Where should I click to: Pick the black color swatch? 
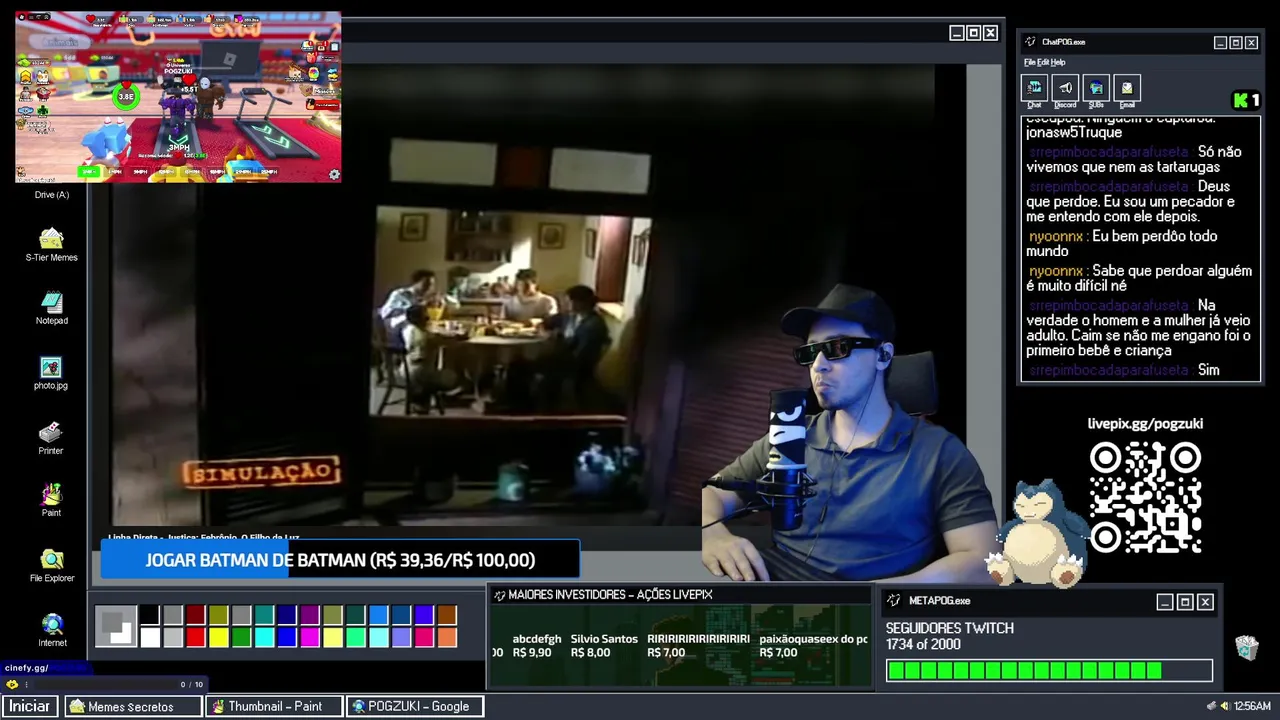click(150, 616)
